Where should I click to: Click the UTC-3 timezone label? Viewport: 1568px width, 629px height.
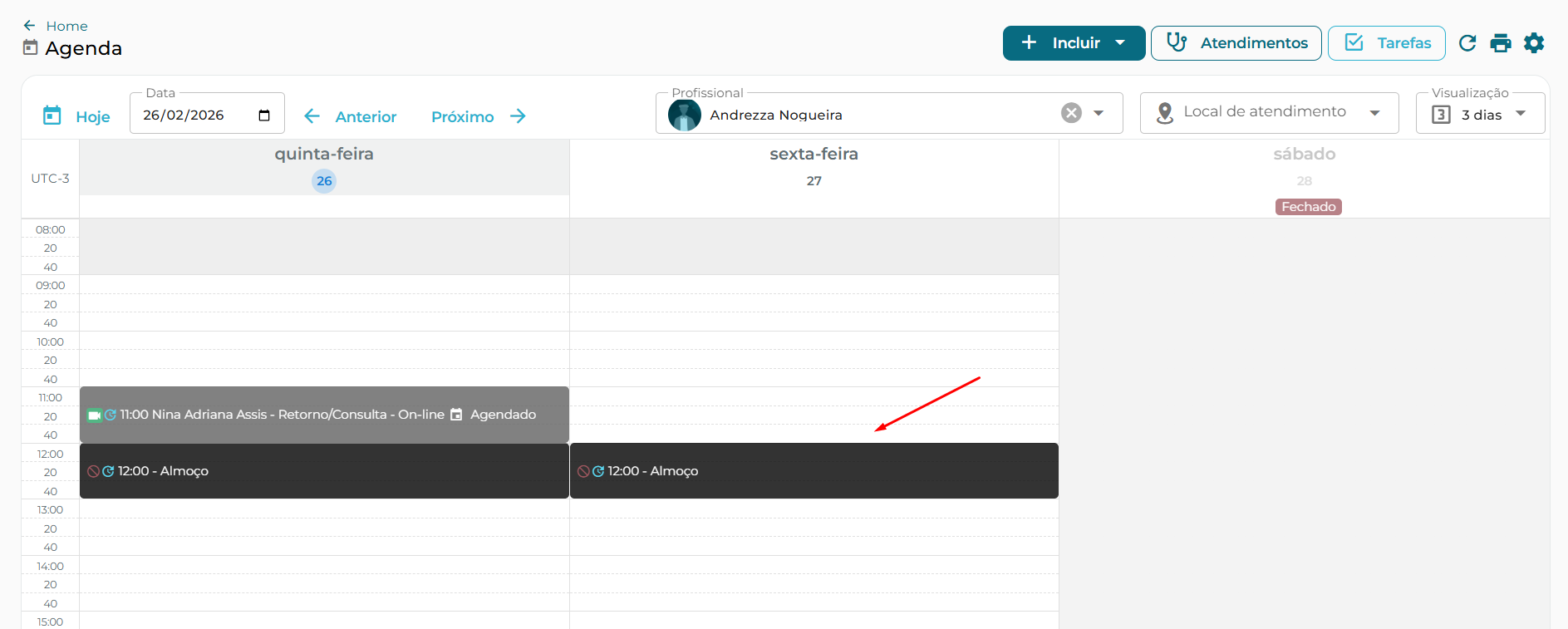[51, 179]
